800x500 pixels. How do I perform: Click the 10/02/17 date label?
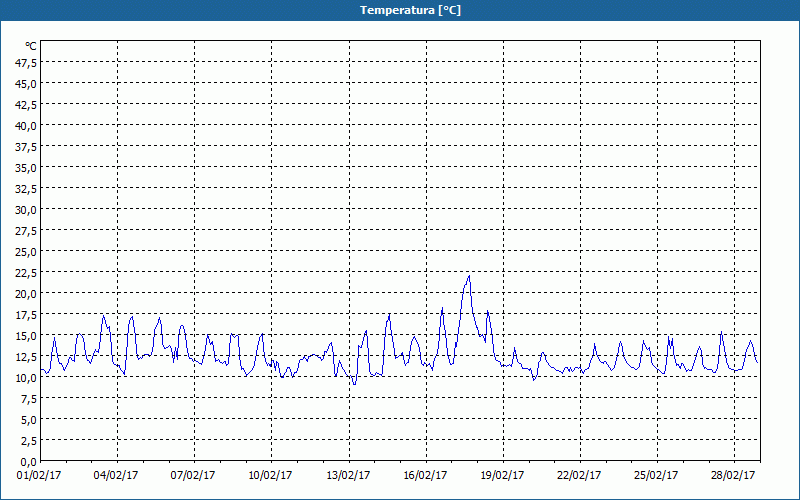[x=270, y=476]
